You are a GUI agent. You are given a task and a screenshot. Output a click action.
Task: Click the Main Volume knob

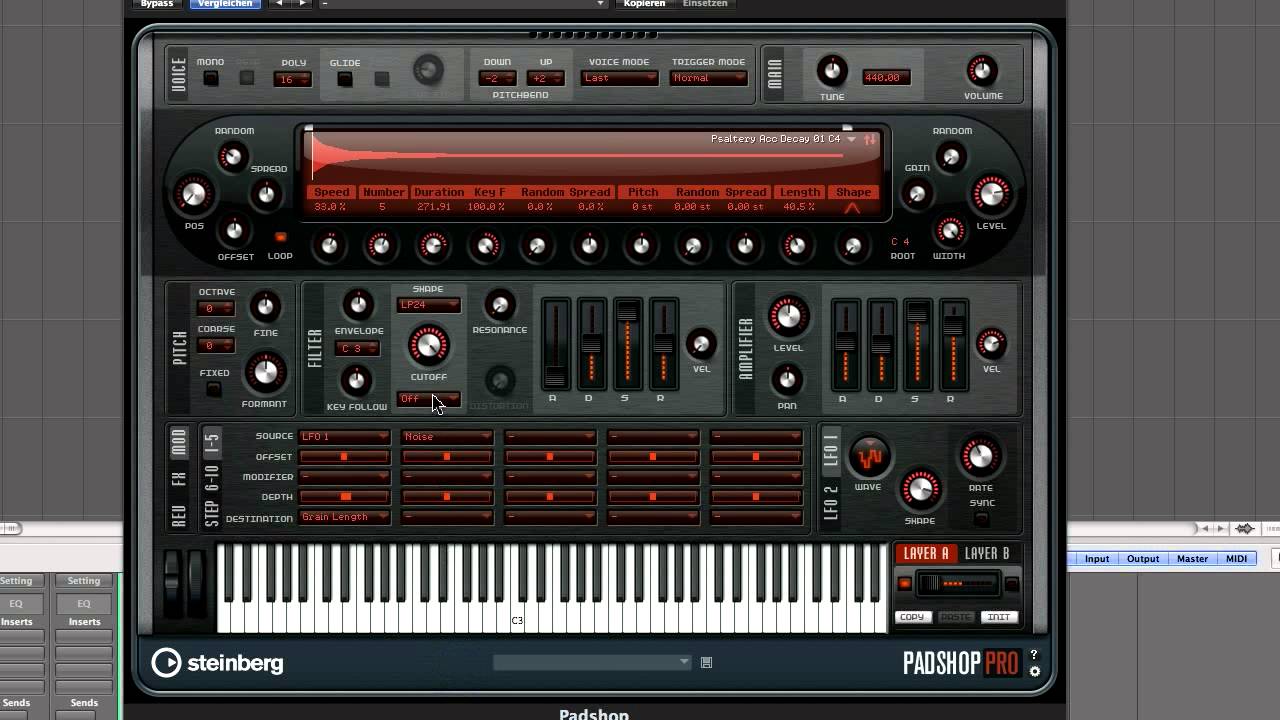tap(982, 71)
